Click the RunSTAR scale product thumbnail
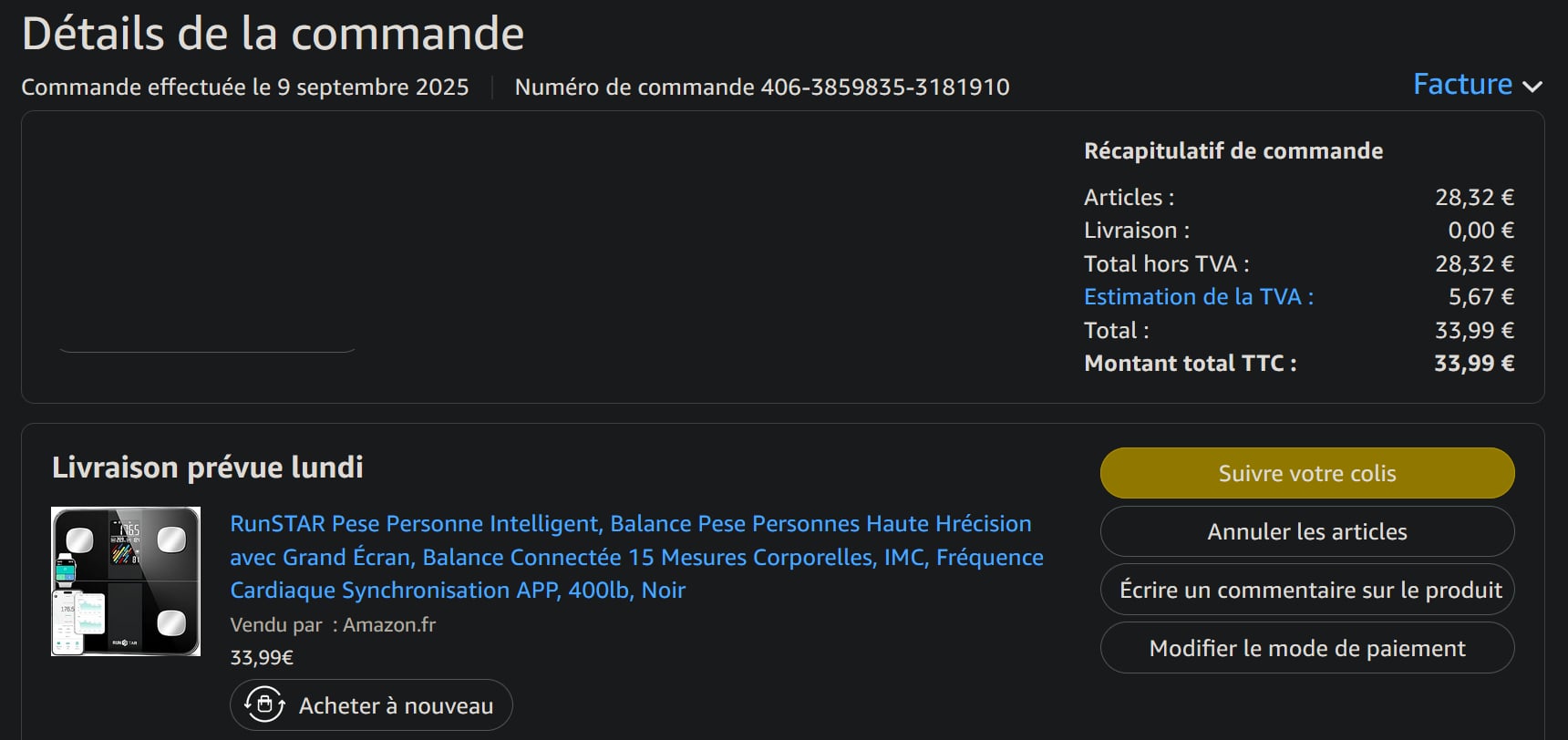 tap(126, 581)
